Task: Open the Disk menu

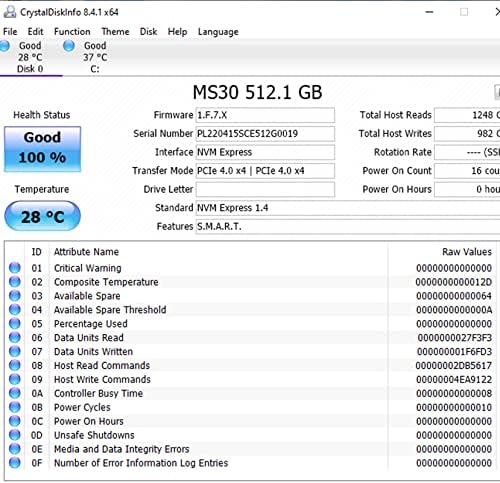Action: click(x=148, y=32)
